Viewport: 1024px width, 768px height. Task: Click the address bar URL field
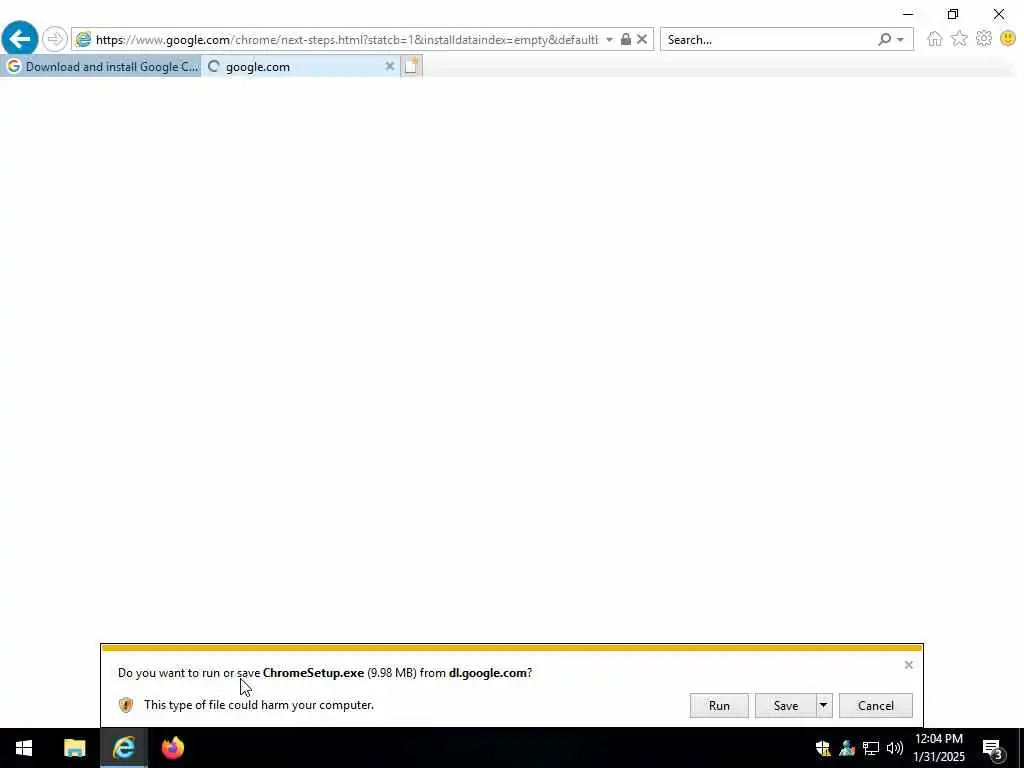346,40
